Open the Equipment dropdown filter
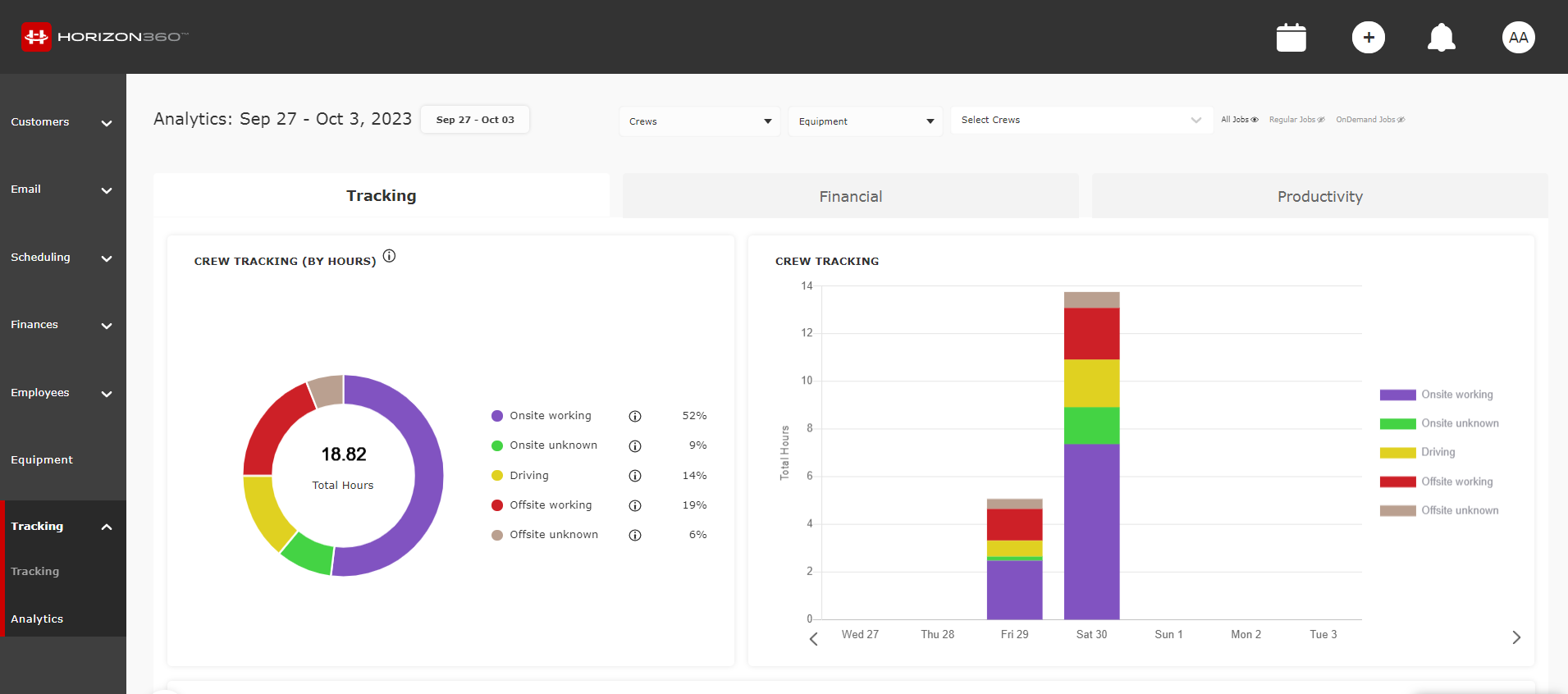Viewport: 1568px width, 694px height. (x=865, y=121)
